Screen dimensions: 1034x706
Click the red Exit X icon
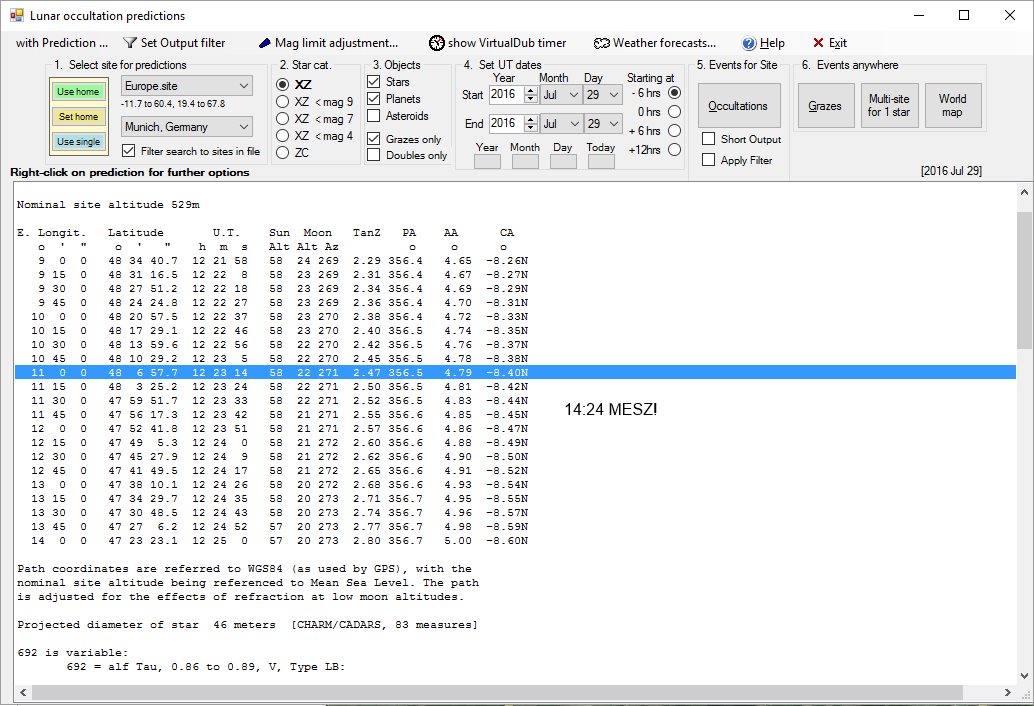tap(818, 43)
